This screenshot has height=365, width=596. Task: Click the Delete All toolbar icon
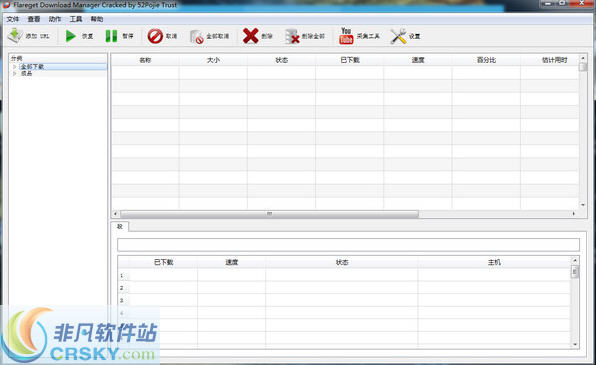coord(292,36)
